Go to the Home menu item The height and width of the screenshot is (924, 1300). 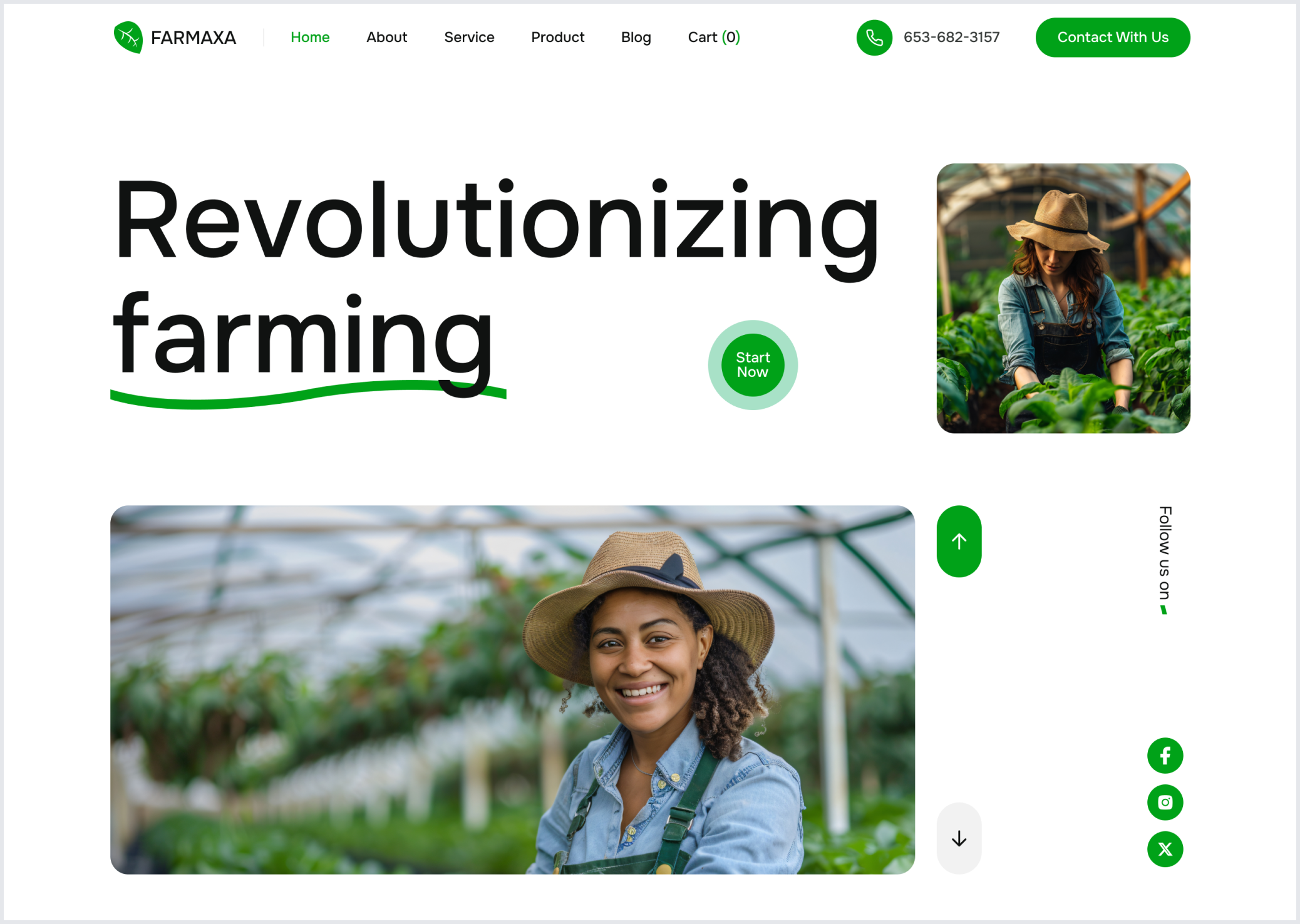tap(310, 38)
